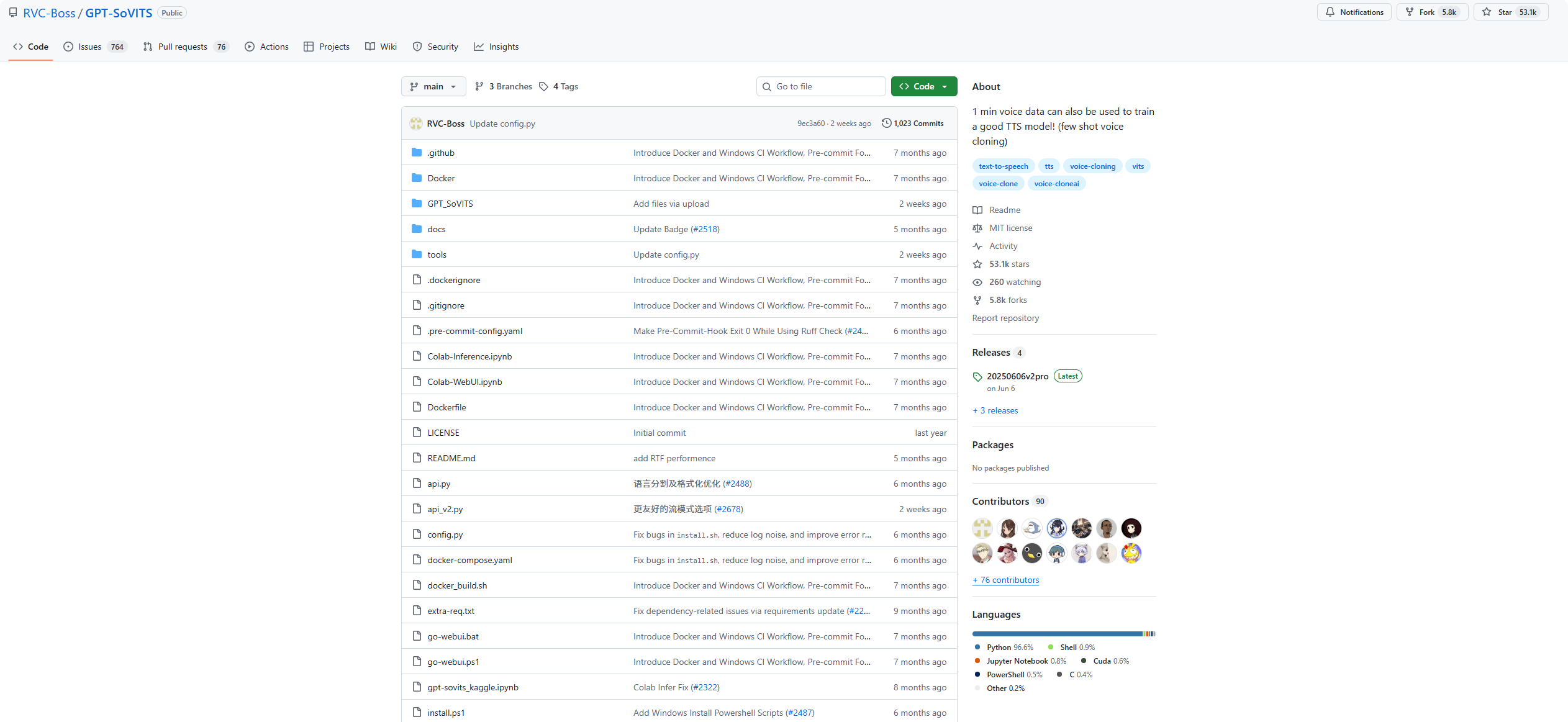Select the voice-cloning topic tag
1568x722 pixels.
pos(1092,166)
